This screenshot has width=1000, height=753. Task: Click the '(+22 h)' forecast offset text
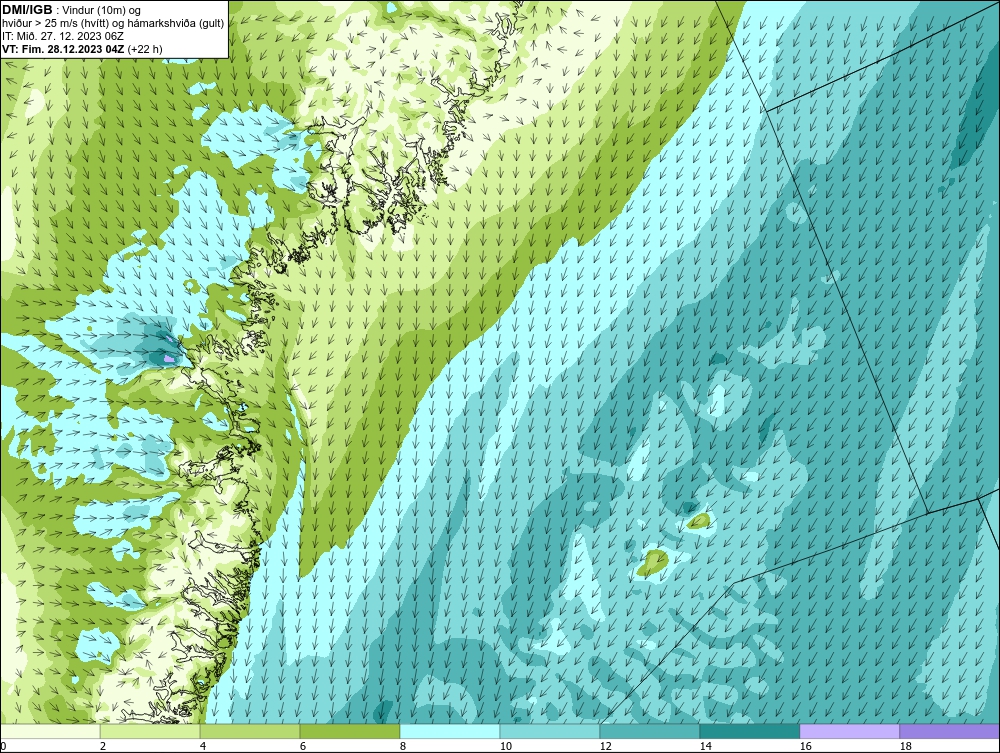(145, 49)
